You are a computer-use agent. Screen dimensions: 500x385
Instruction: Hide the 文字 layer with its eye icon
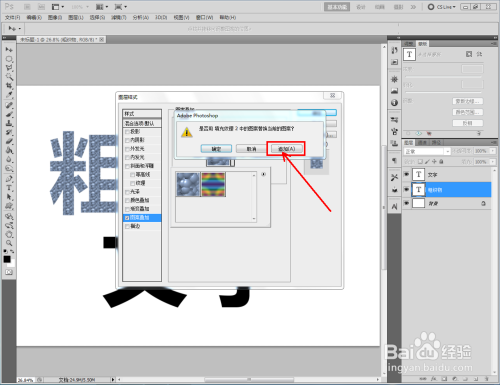[x=406, y=174]
